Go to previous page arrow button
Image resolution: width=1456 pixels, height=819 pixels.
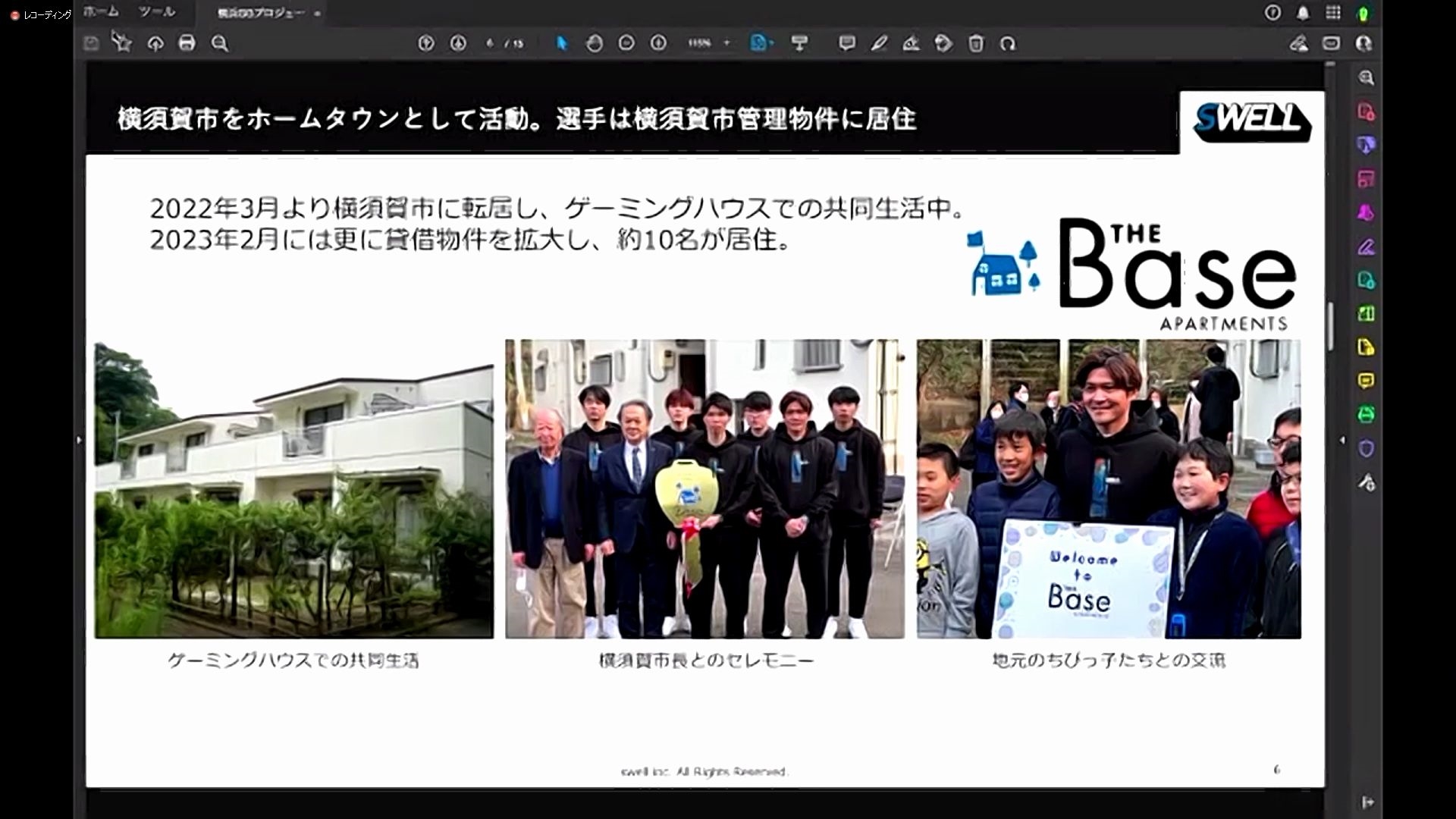pos(426,43)
